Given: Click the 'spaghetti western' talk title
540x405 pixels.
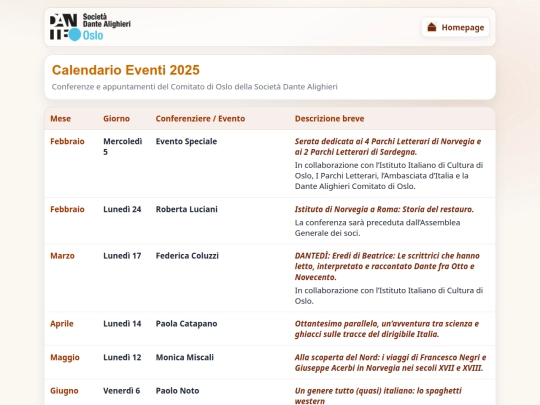Looking at the screenshot, I should tap(378, 396).
